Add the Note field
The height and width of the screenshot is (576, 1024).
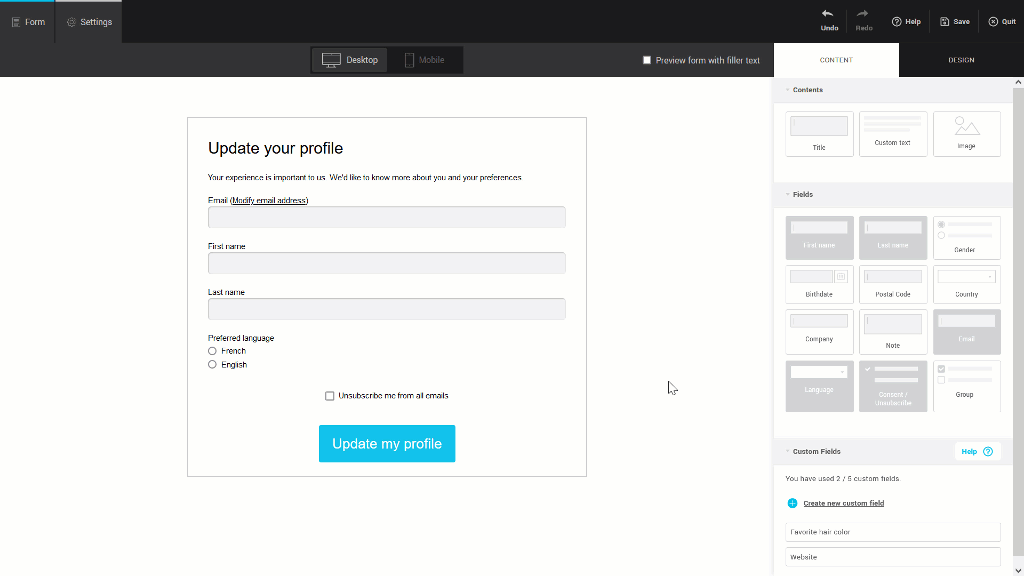(x=892, y=331)
